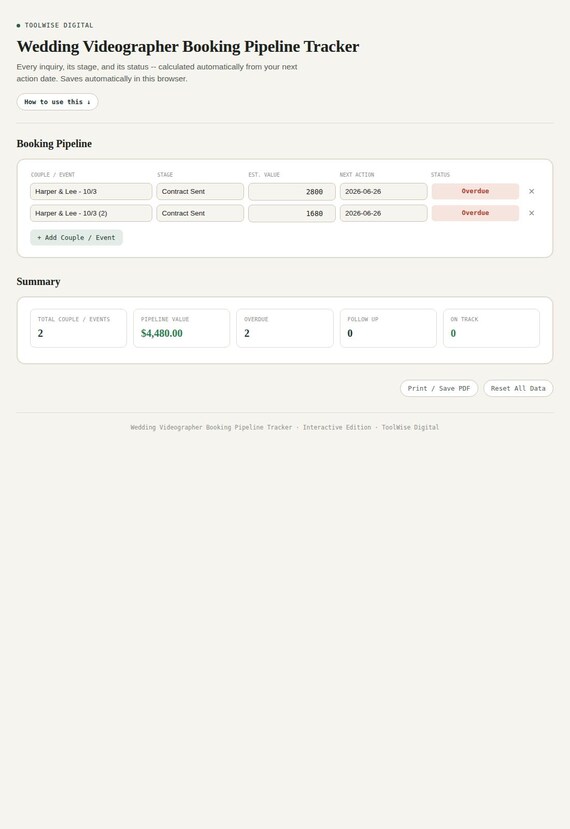Click the 'Stage' column header
Screen dimensions: 570x829
(165, 174)
